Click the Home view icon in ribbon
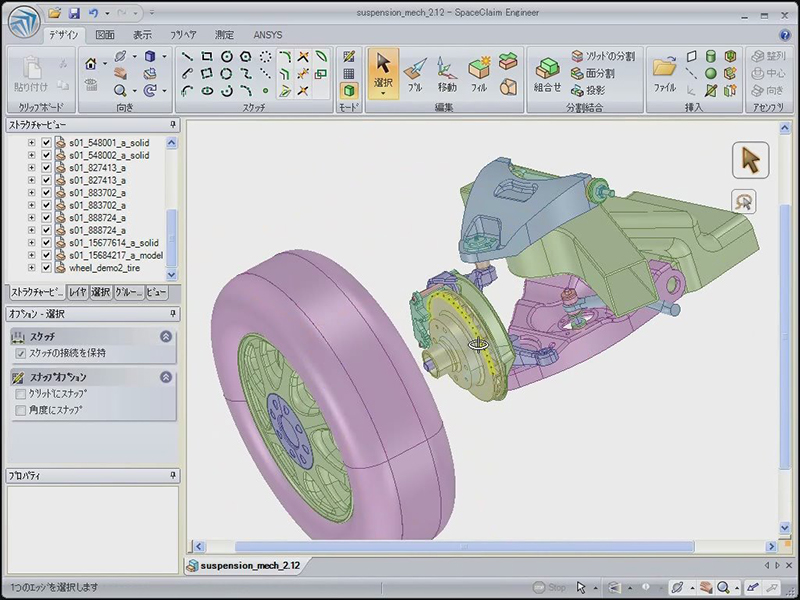800x600 pixels. 91,63
